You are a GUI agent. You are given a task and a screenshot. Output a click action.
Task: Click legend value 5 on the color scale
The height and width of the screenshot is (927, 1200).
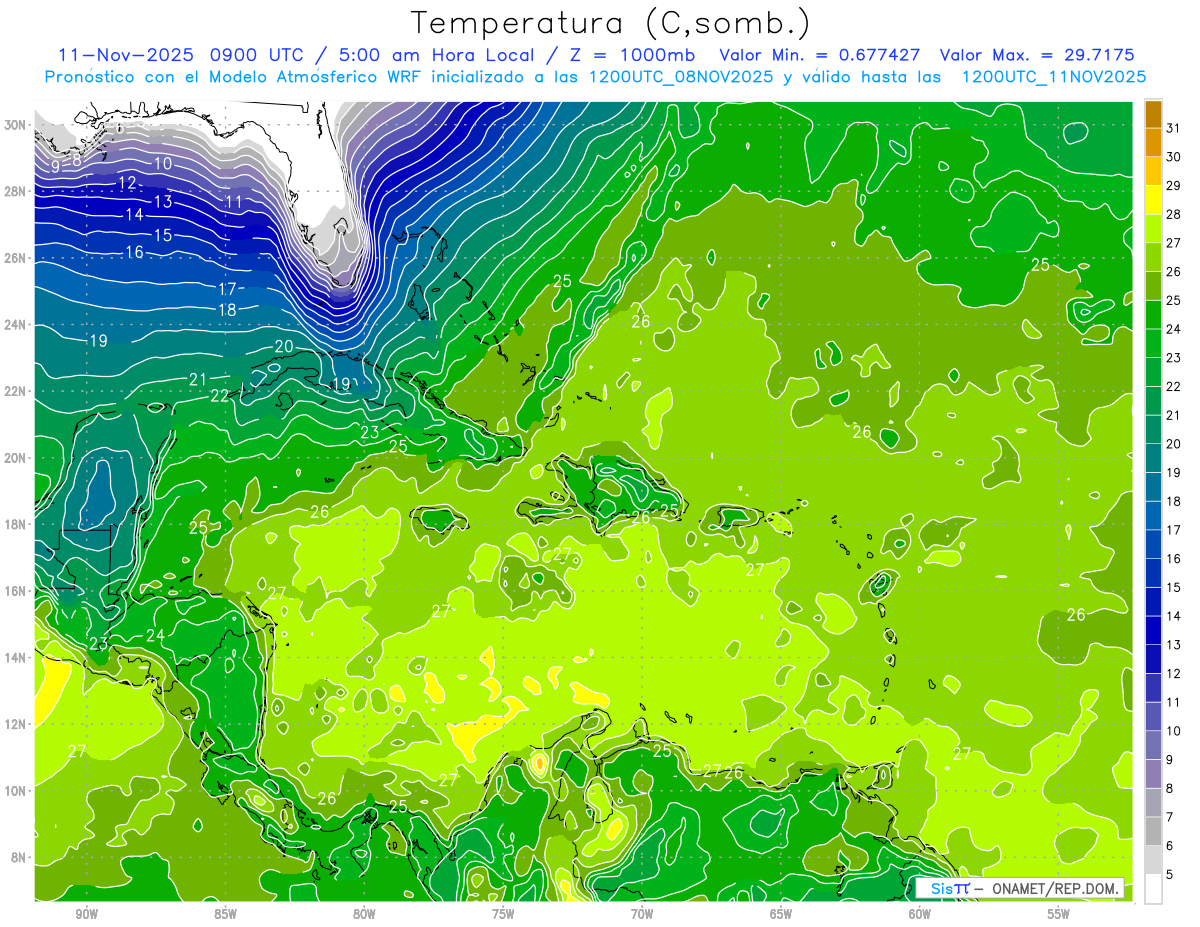[1171, 874]
